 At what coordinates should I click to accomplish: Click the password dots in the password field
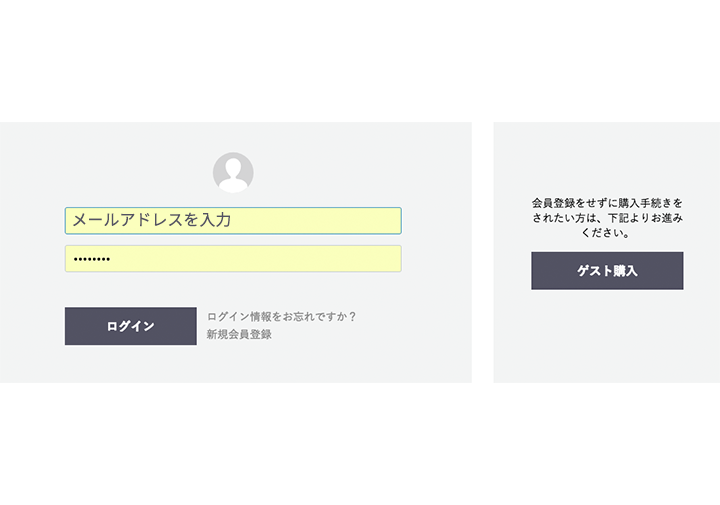(x=92, y=259)
